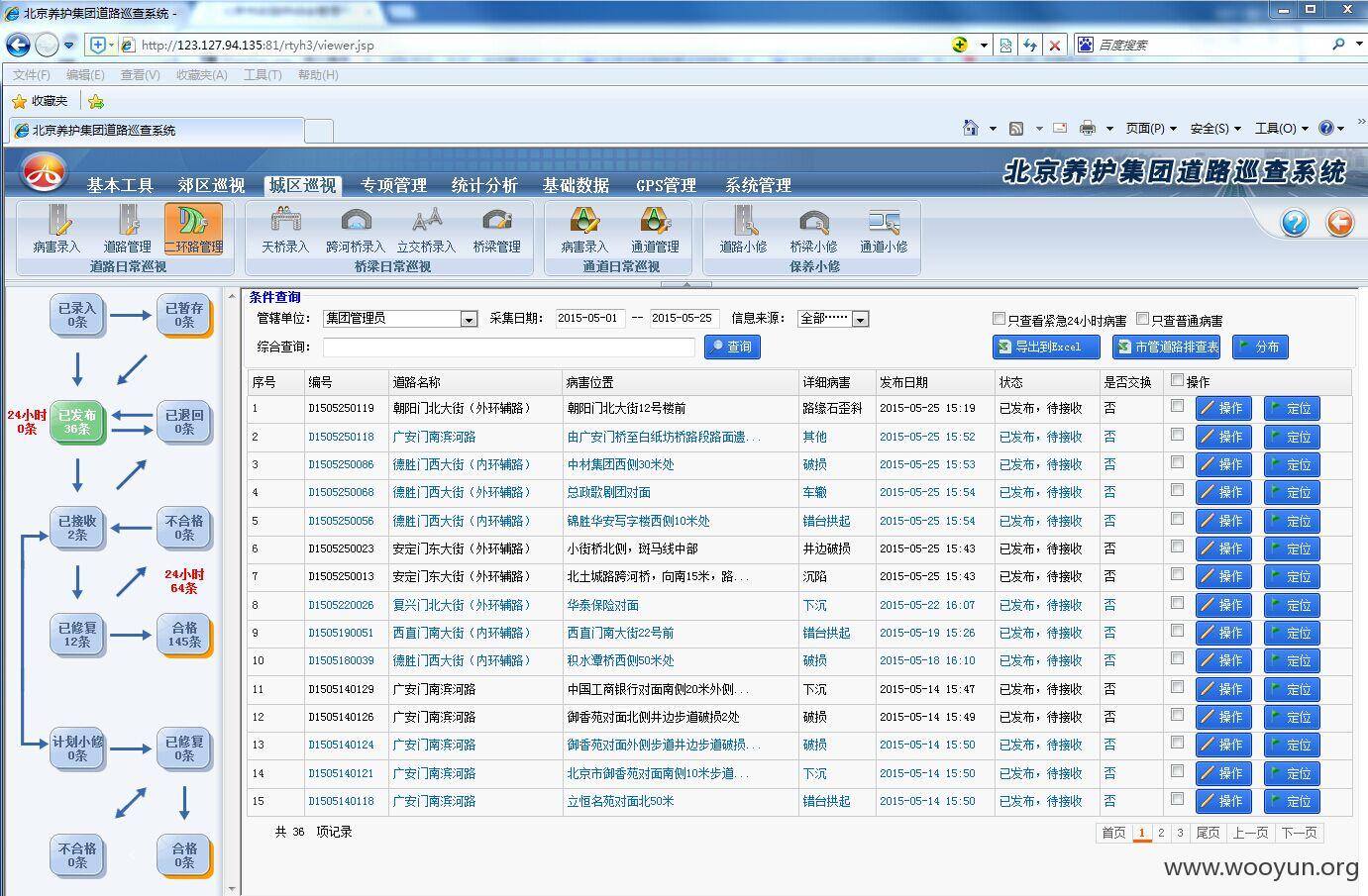Viewport: 1368px width, 896px height.
Task: Check the box for row D1505220026
Action: (x=1177, y=603)
